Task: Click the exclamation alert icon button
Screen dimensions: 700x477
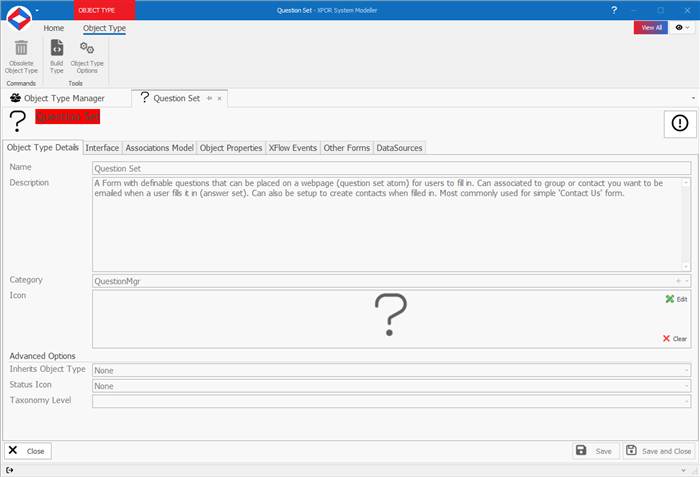Action: click(x=679, y=123)
